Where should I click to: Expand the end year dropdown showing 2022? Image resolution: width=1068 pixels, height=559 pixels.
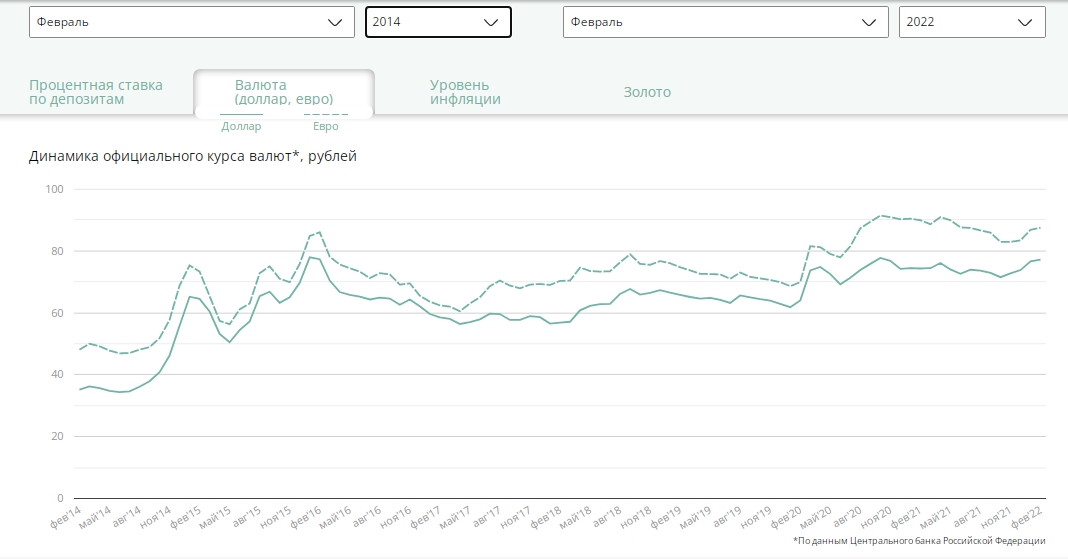(972, 22)
